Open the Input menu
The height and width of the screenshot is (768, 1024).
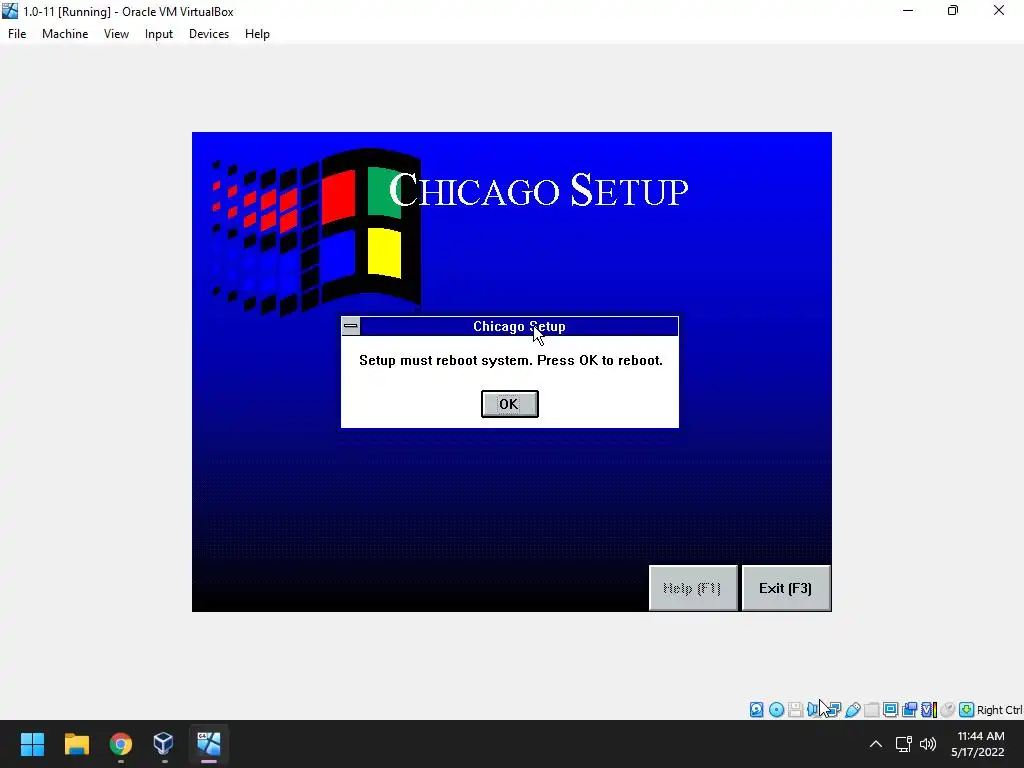click(x=159, y=34)
